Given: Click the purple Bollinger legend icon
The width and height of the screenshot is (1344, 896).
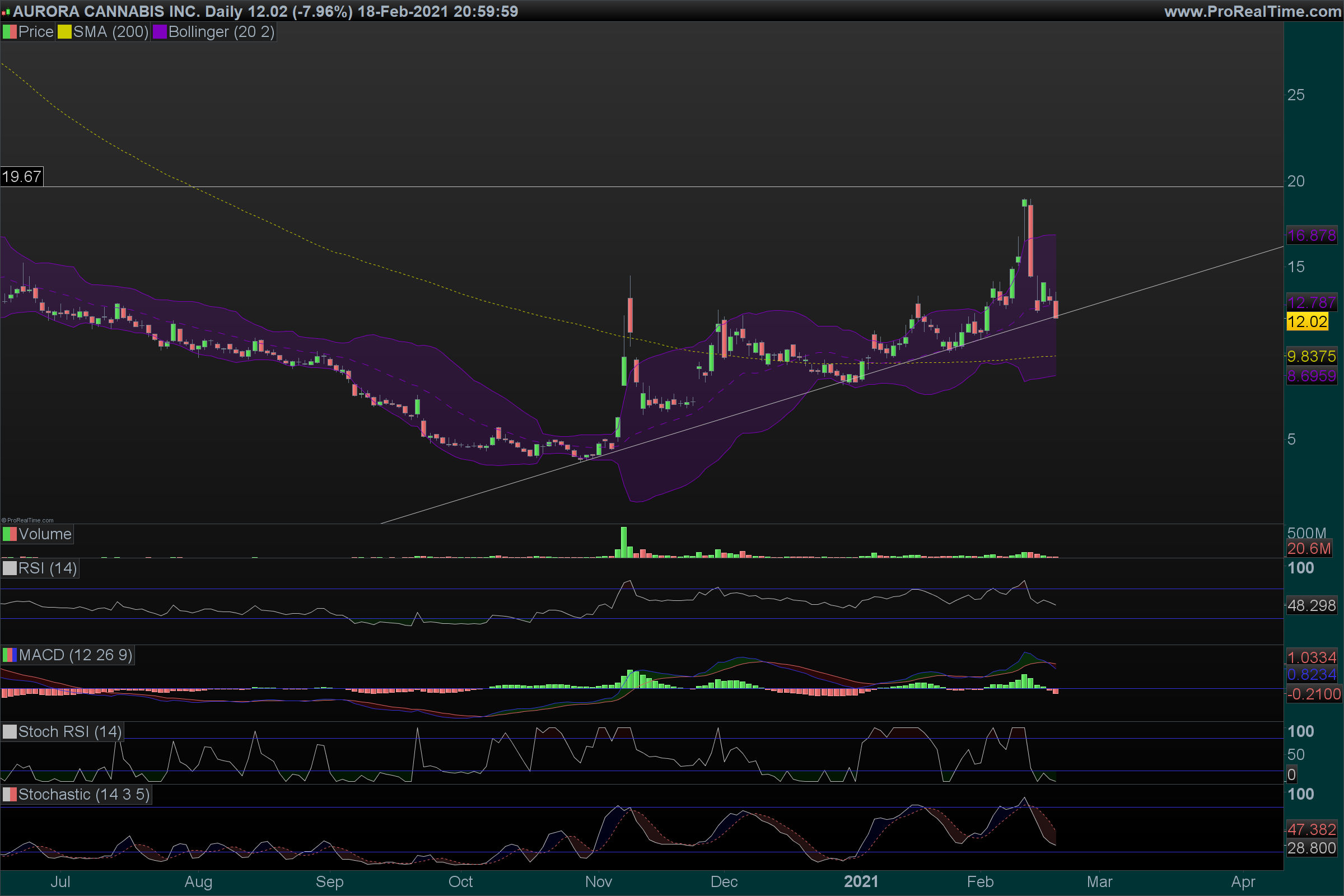Looking at the screenshot, I should click(x=160, y=32).
